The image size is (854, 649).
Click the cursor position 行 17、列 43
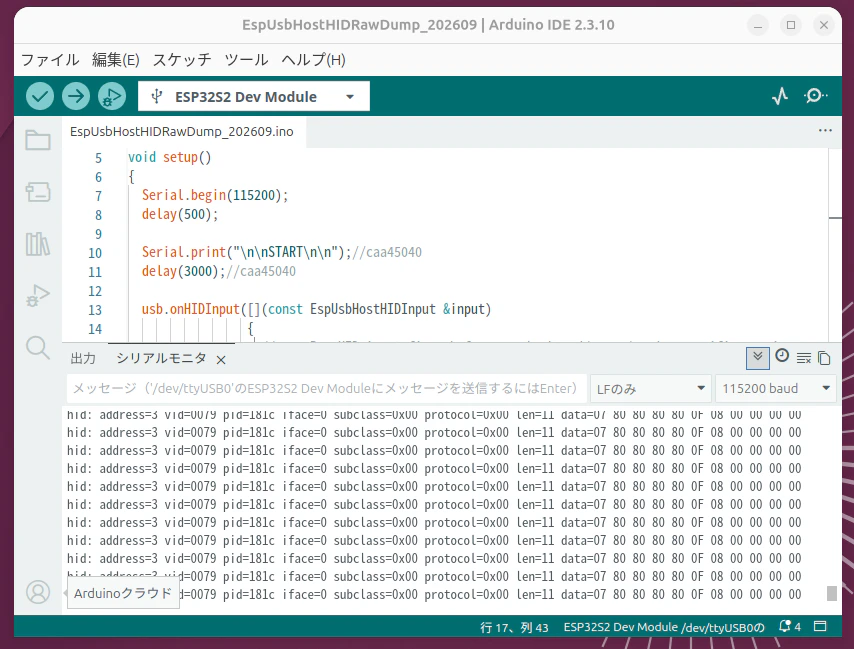click(x=514, y=627)
